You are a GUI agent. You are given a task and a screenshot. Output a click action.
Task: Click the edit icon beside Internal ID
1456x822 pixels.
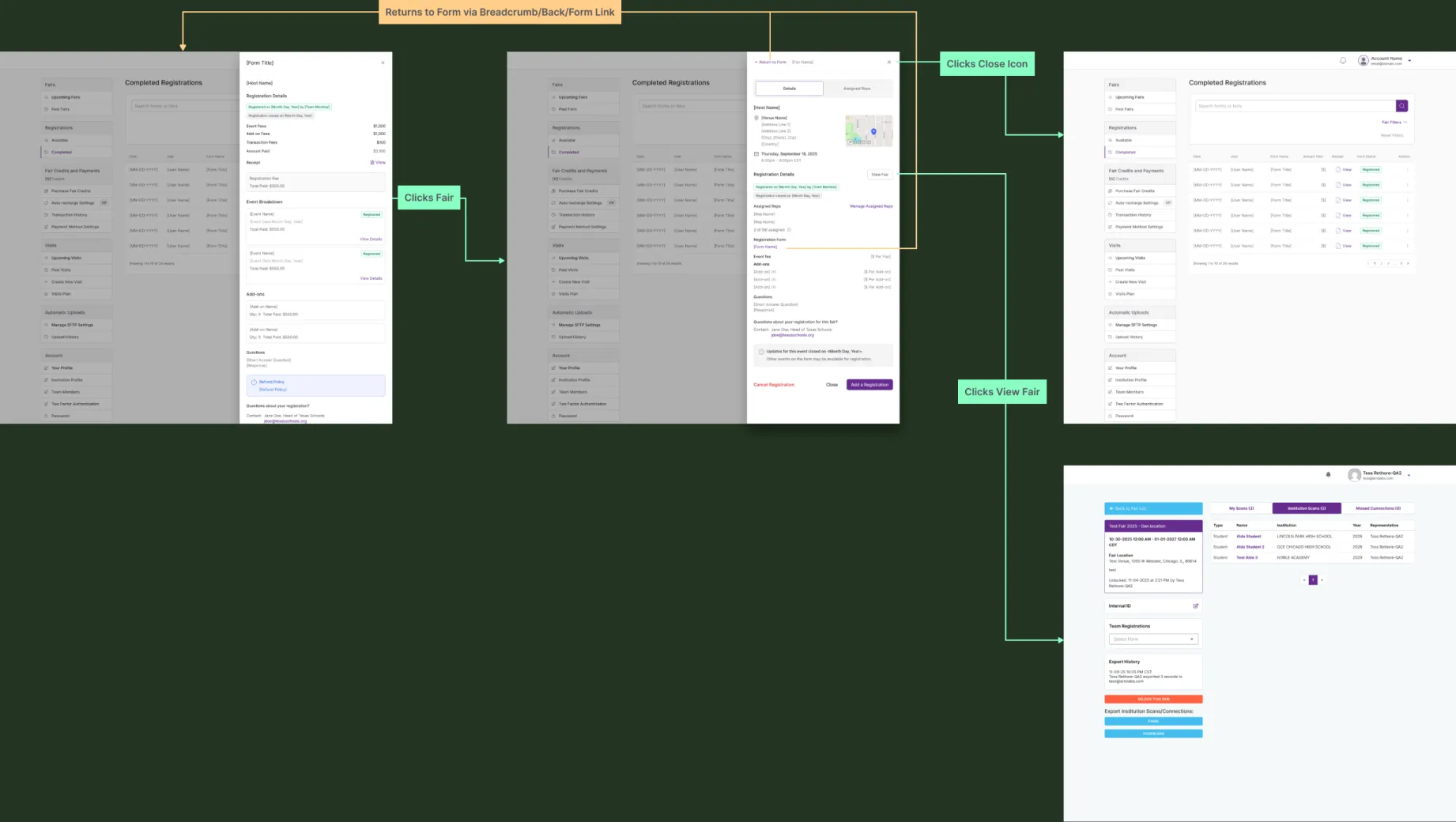pyautogui.click(x=1195, y=606)
